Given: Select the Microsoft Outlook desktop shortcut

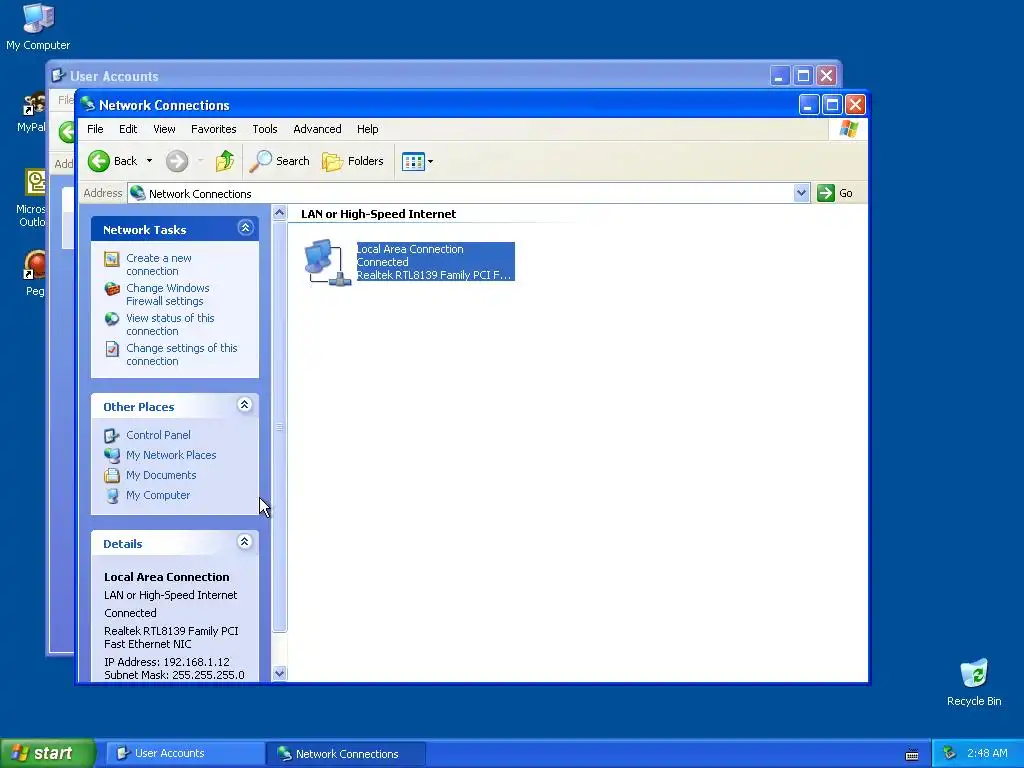Looking at the screenshot, I should [x=31, y=198].
